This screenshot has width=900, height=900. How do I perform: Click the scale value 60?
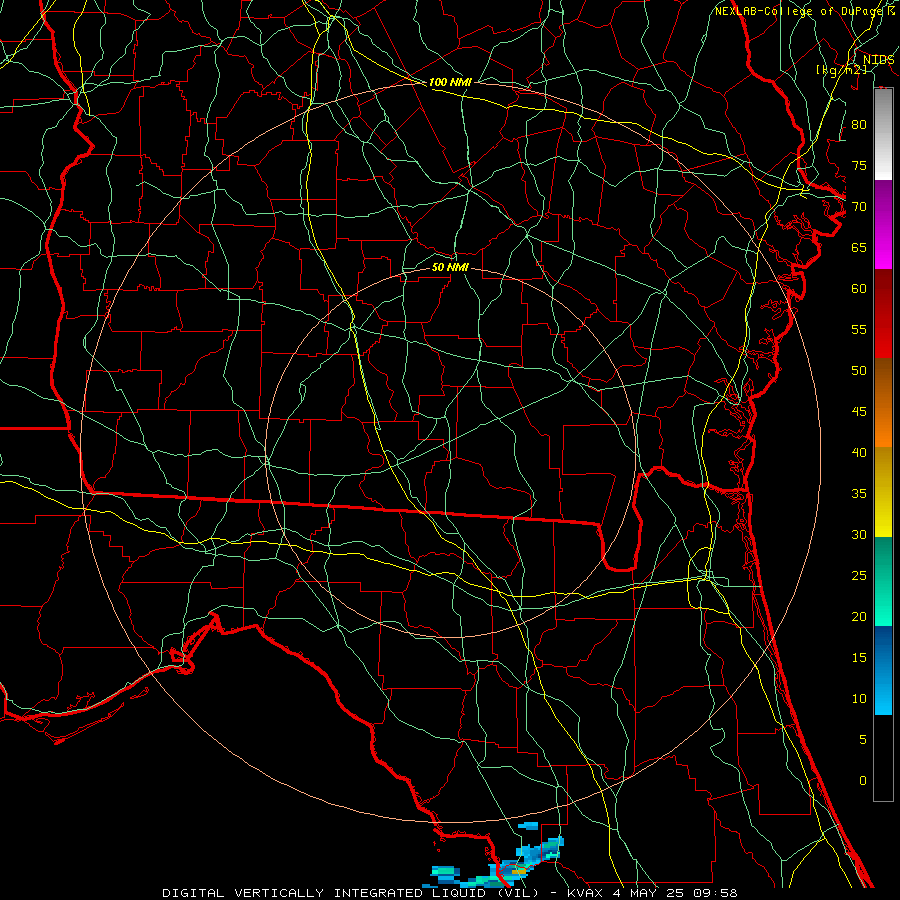[x=859, y=289]
